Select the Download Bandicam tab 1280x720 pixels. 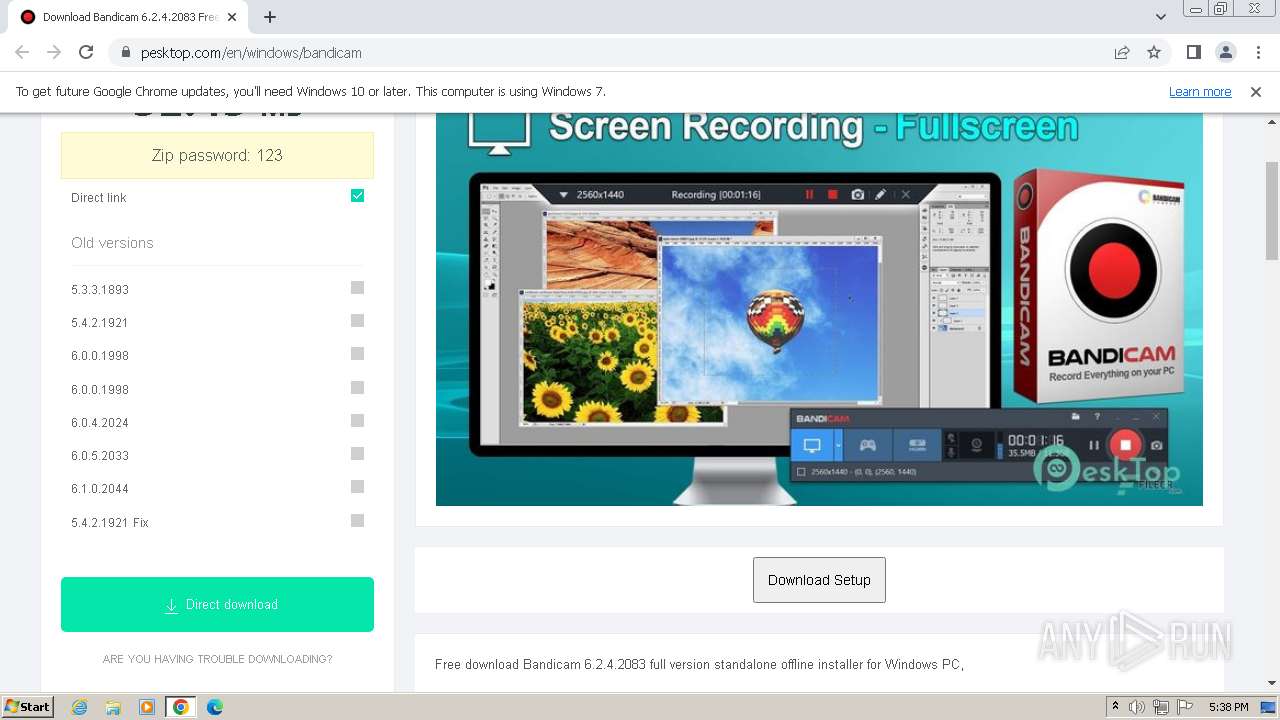[x=130, y=17]
